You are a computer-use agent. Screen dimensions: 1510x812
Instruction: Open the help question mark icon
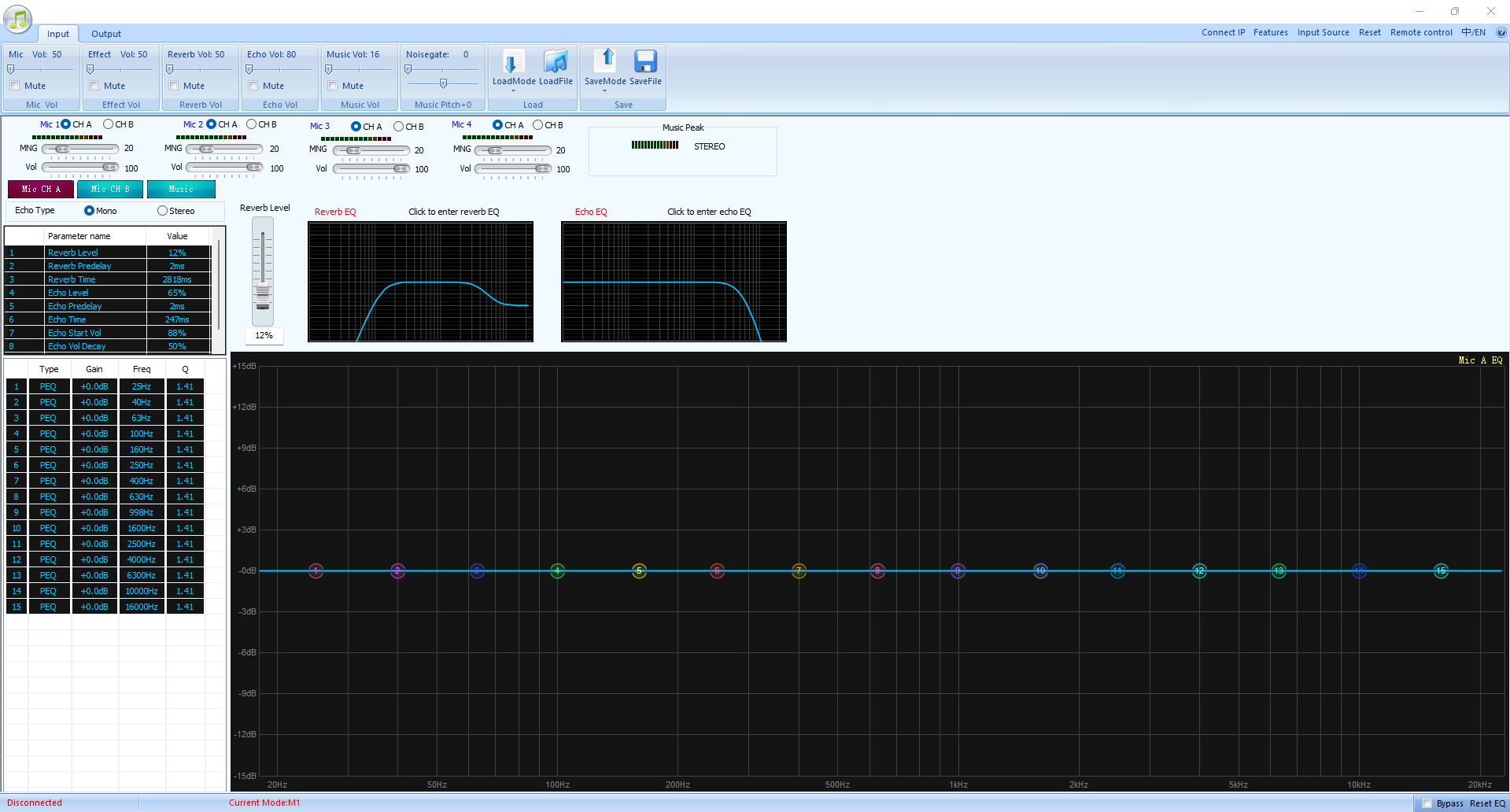point(1501,32)
